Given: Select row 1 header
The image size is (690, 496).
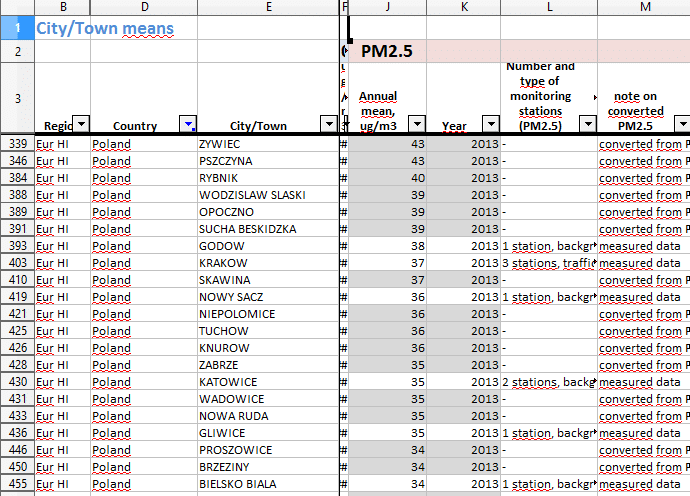Looking at the screenshot, I should point(16,29).
